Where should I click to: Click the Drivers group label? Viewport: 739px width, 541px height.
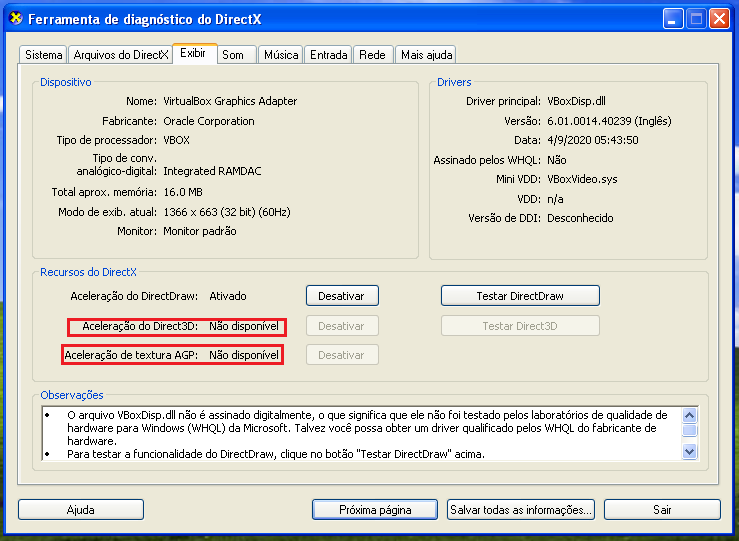pyautogui.click(x=454, y=82)
